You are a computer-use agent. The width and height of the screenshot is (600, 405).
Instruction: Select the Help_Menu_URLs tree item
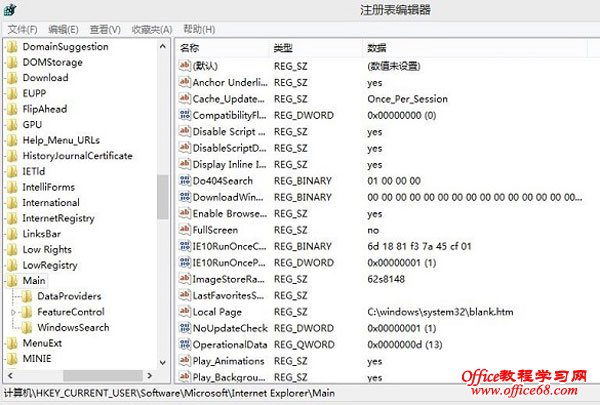pos(61,140)
